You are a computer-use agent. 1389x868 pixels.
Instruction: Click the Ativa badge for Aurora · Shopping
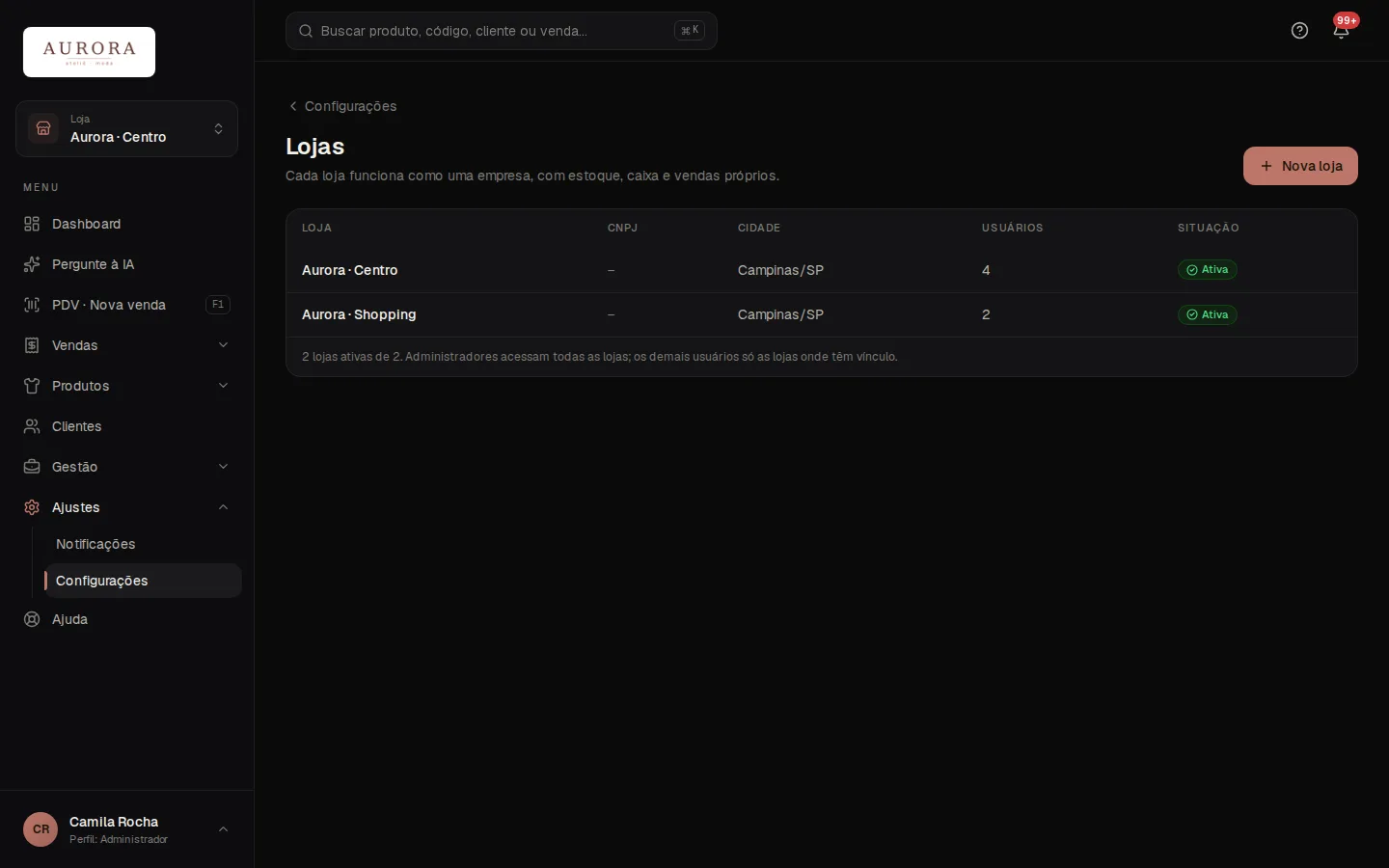click(1207, 314)
